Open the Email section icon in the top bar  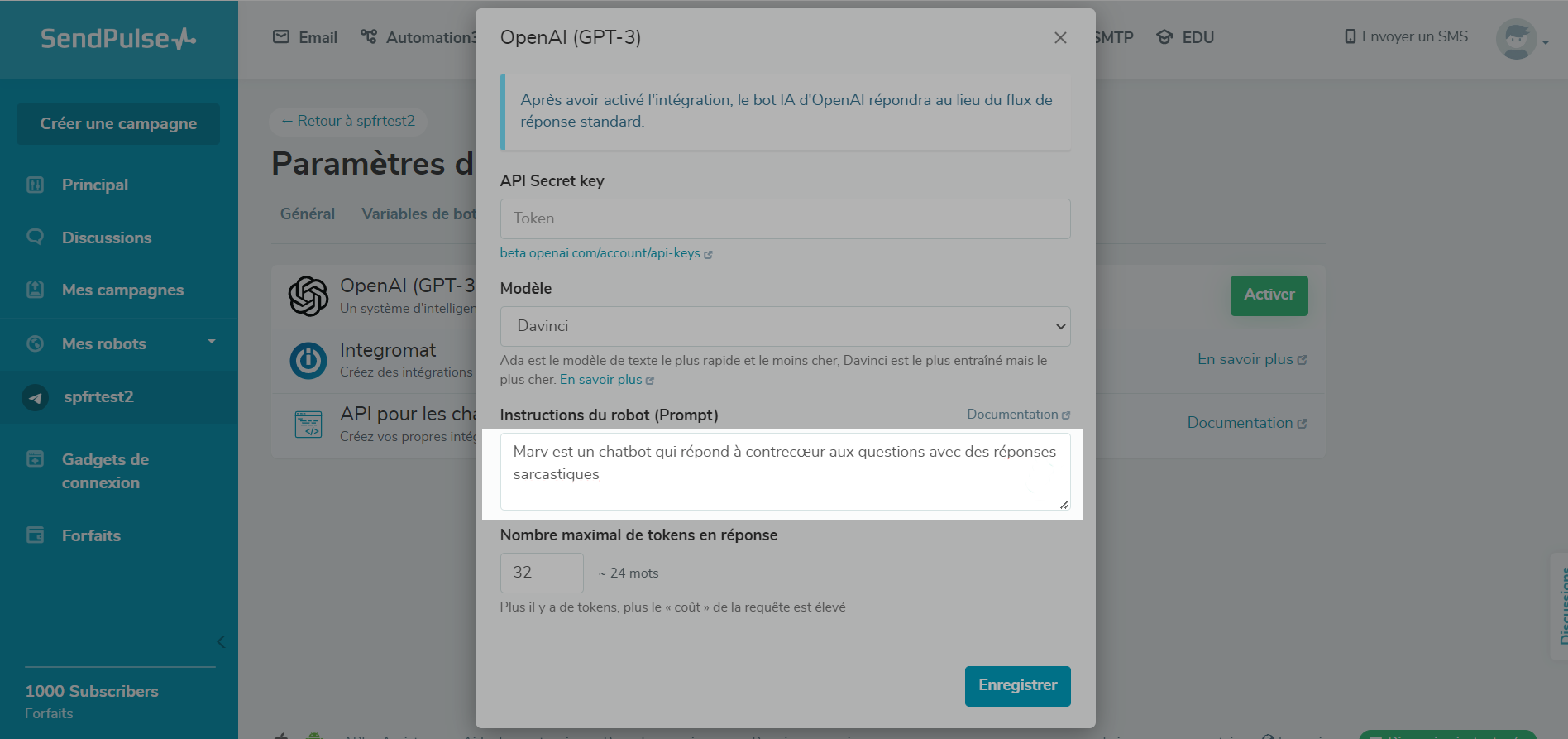pos(281,37)
